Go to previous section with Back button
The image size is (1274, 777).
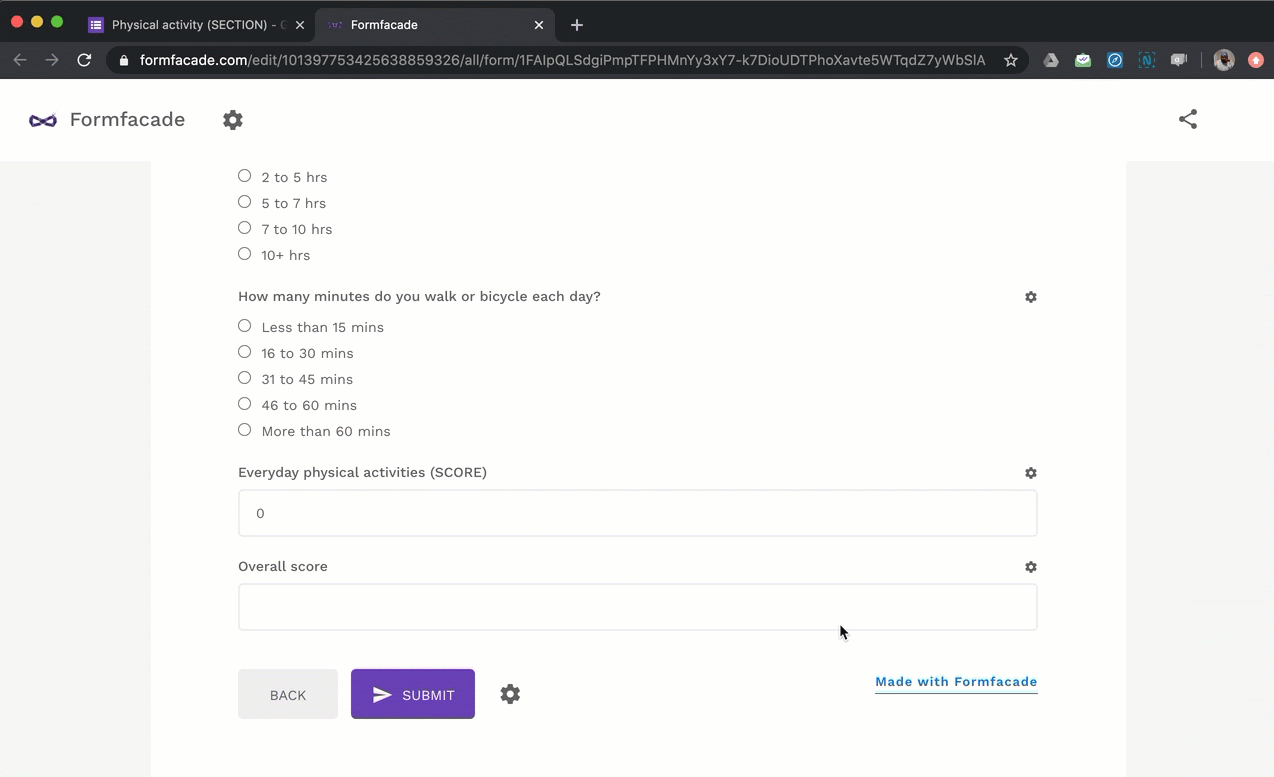[288, 694]
